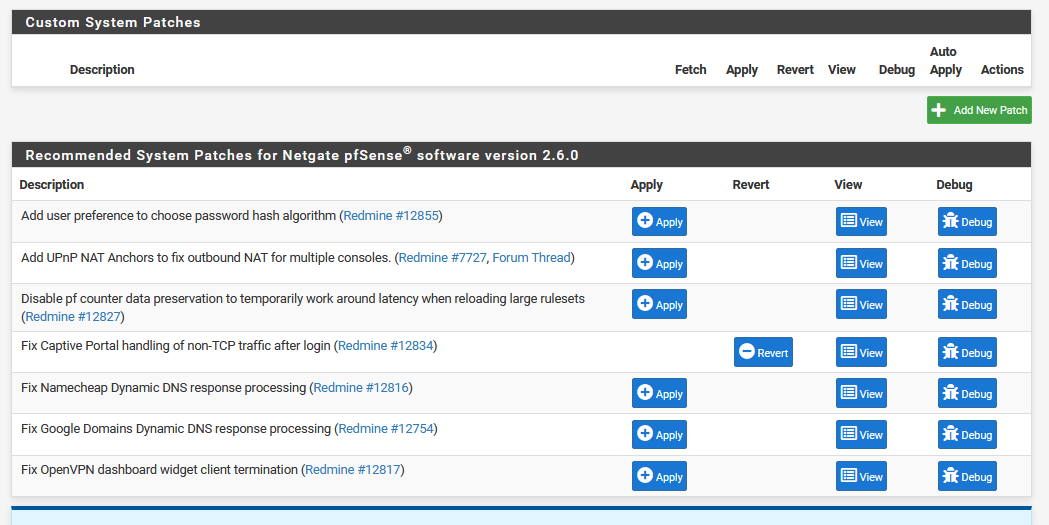Click Debug column header in Custom Patches
This screenshot has height=525, width=1049.
click(x=896, y=70)
